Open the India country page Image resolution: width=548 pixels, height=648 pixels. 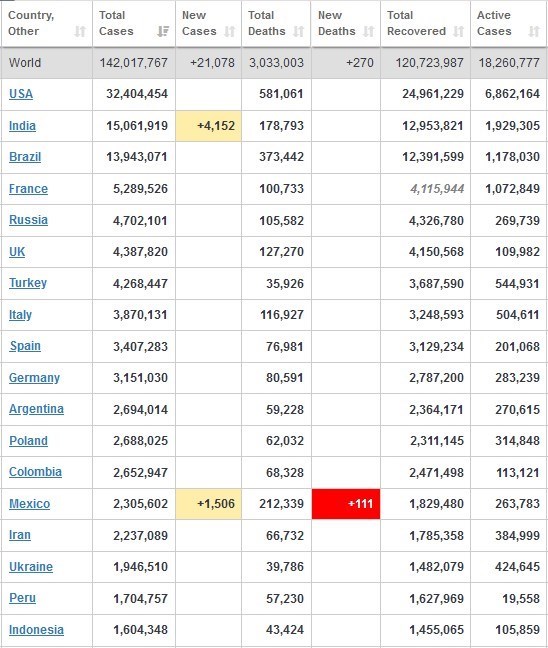22,126
